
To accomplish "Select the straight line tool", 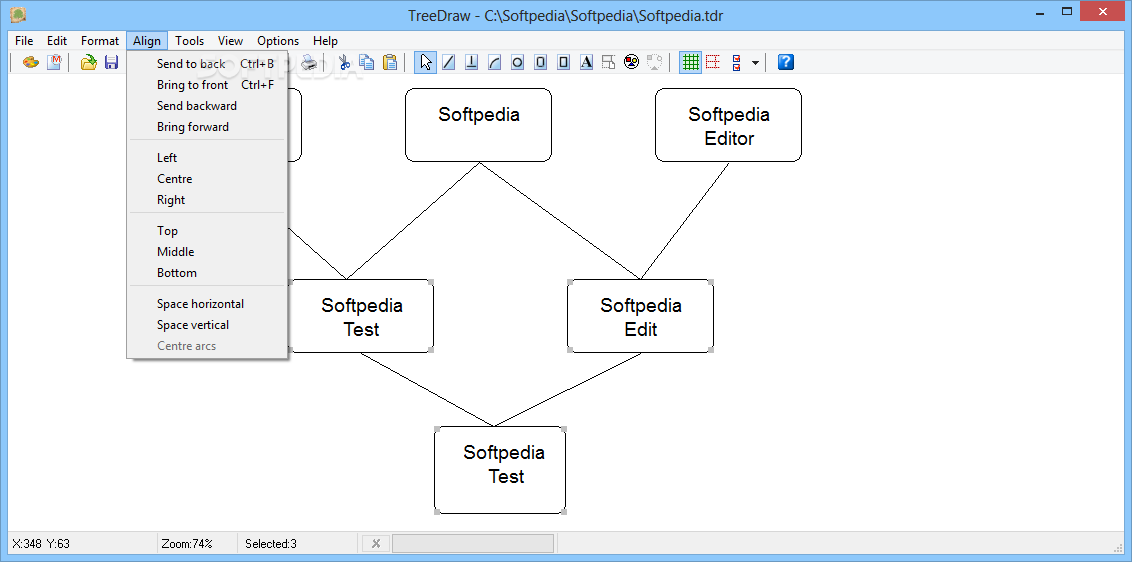I will point(448,62).
